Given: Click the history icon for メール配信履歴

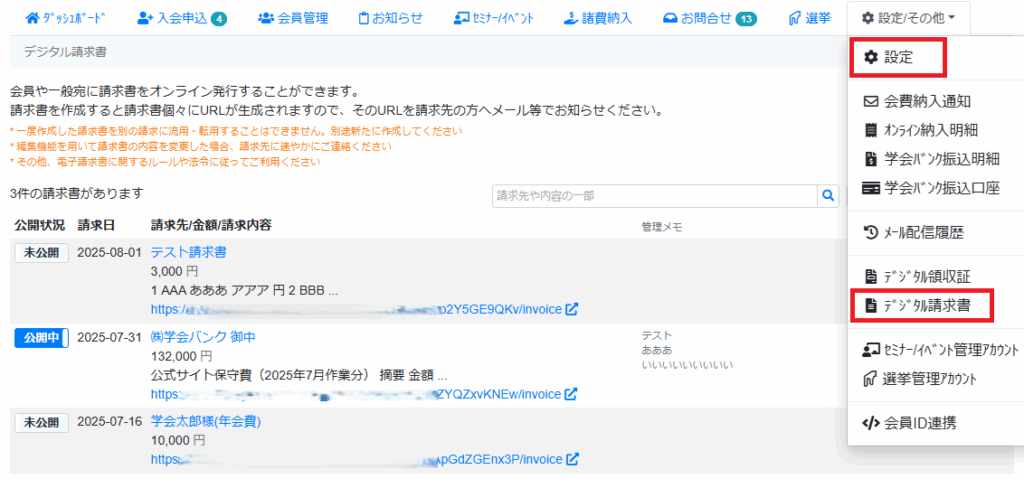Looking at the screenshot, I should click(x=870, y=232).
